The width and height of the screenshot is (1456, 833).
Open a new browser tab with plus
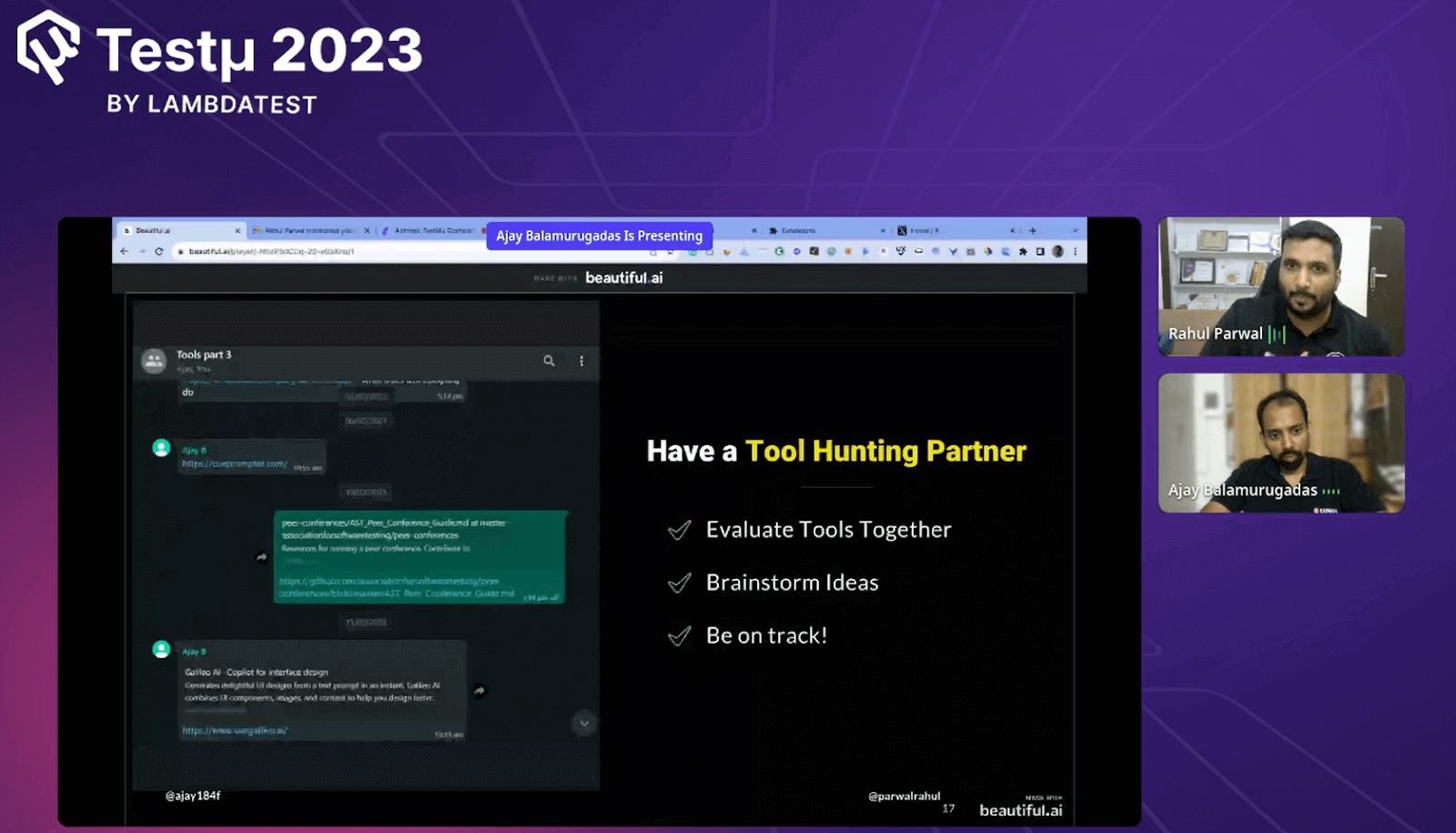coord(1032,230)
